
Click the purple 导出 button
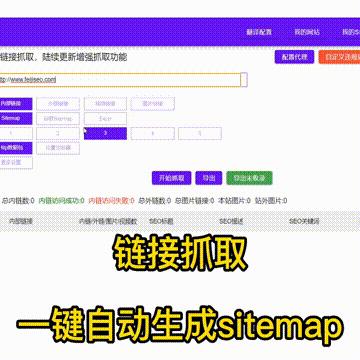(209, 178)
